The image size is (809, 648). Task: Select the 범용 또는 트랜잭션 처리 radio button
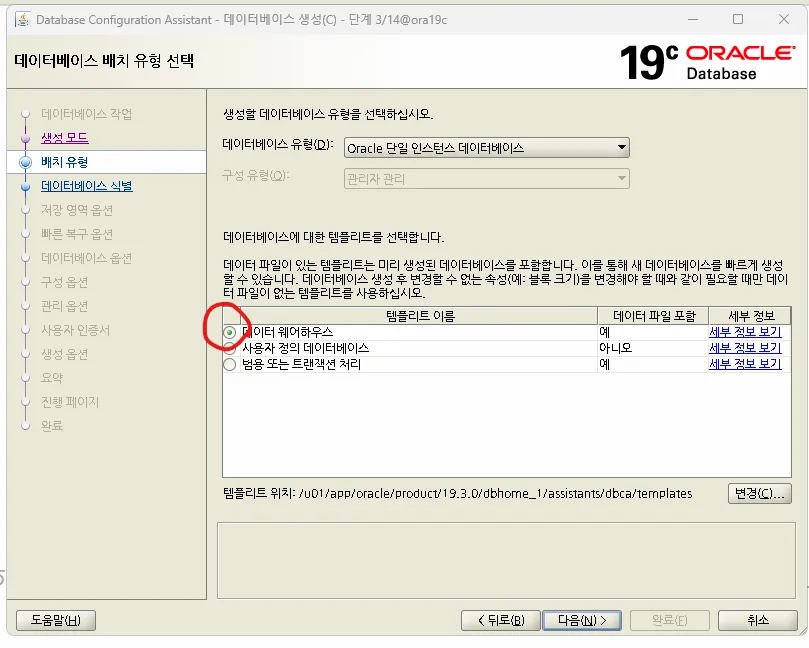pos(230,365)
